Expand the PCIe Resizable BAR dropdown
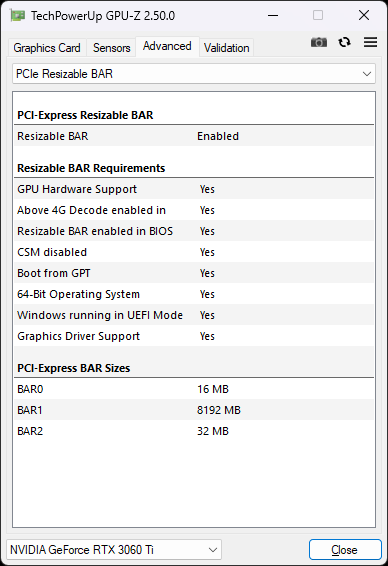 (x=194, y=74)
